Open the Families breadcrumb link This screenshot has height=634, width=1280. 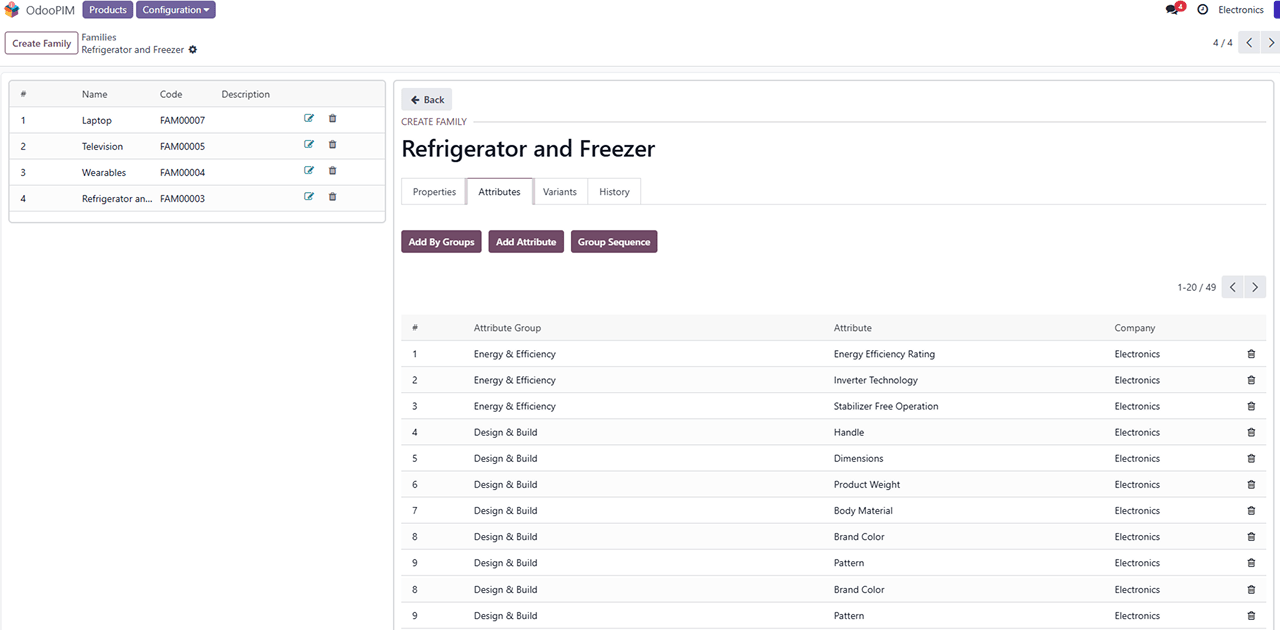pos(99,37)
